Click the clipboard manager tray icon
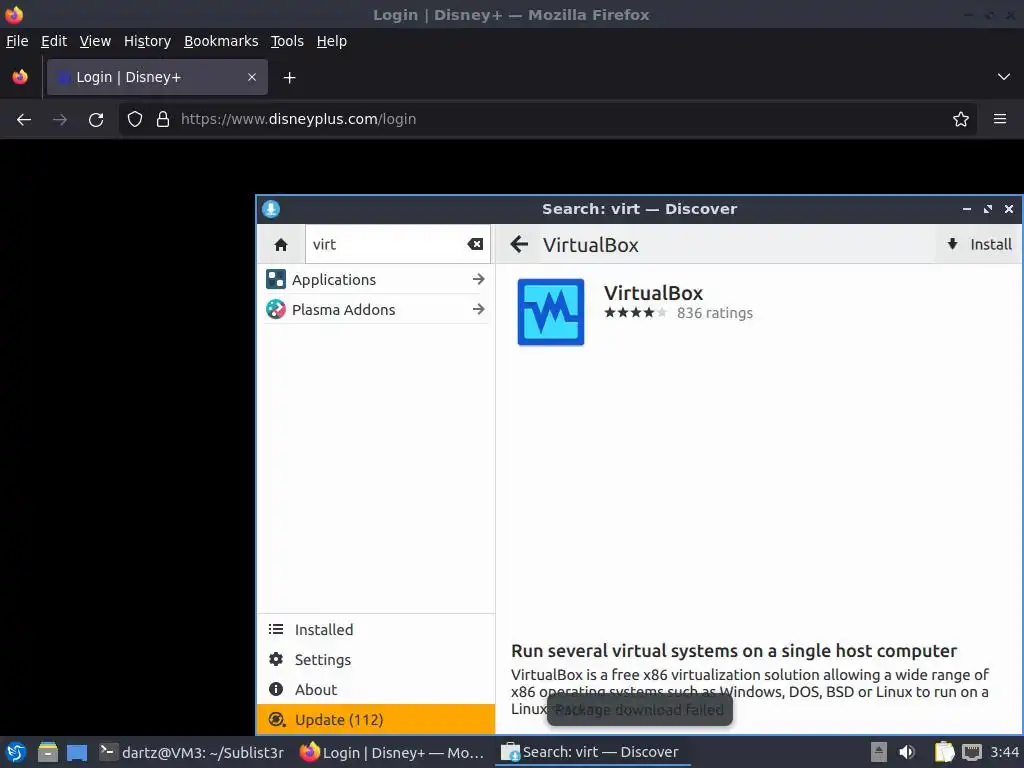Image resolution: width=1024 pixels, height=768 pixels. tap(944, 752)
